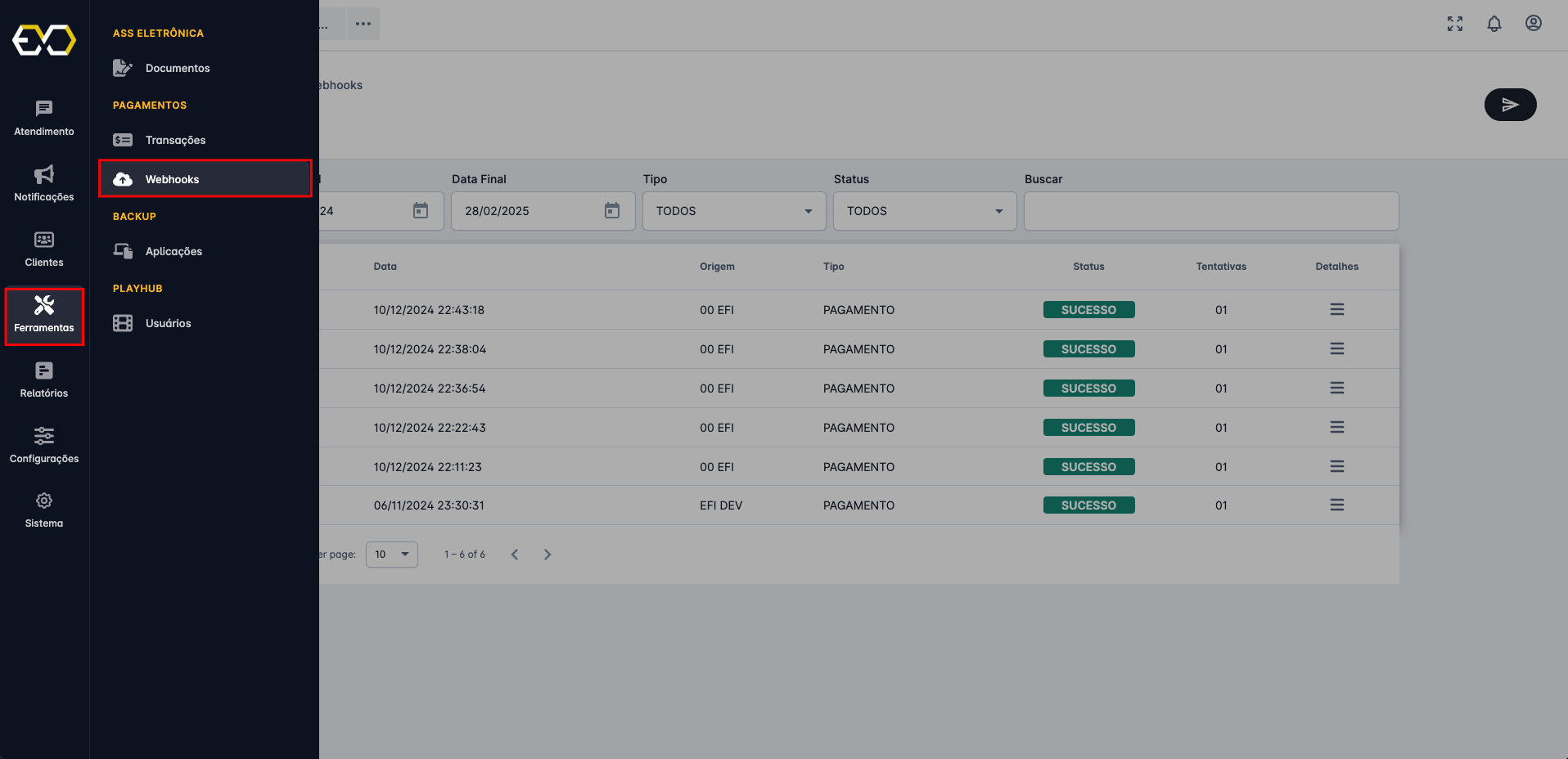The height and width of the screenshot is (759, 1568).
Task: Click the user account icon
Action: [x=1533, y=24]
